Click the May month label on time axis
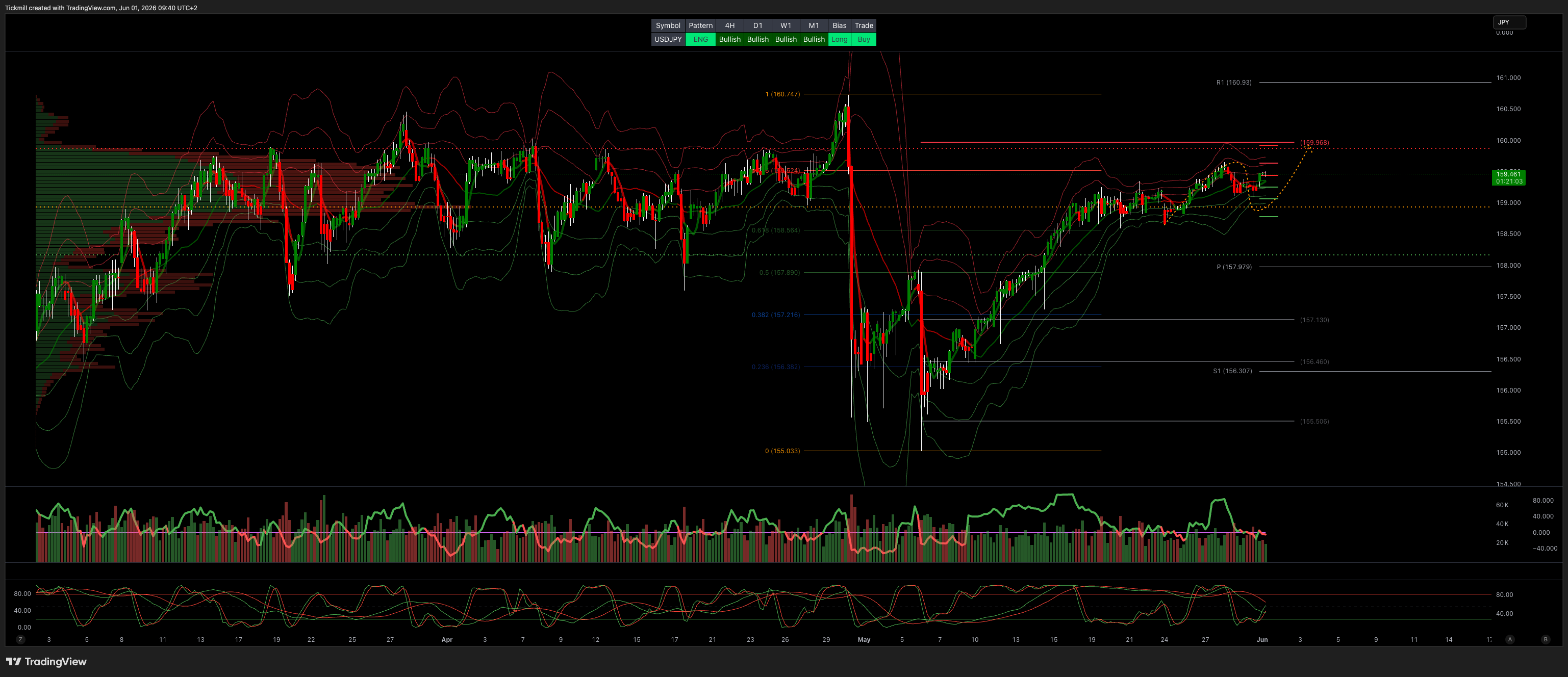Image resolution: width=1568 pixels, height=677 pixels. click(x=864, y=640)
